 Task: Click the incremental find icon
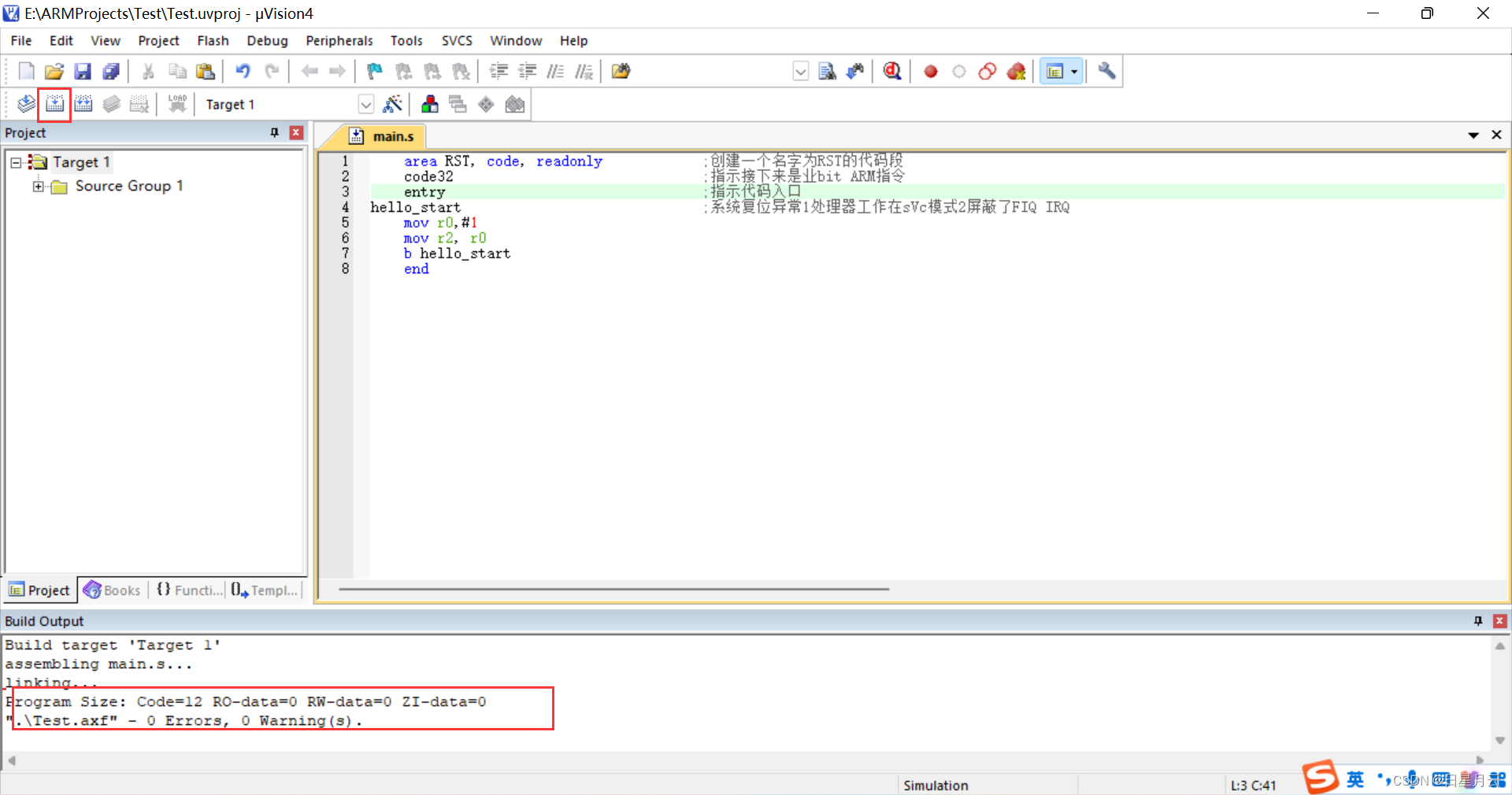click(x=855, y=72)
